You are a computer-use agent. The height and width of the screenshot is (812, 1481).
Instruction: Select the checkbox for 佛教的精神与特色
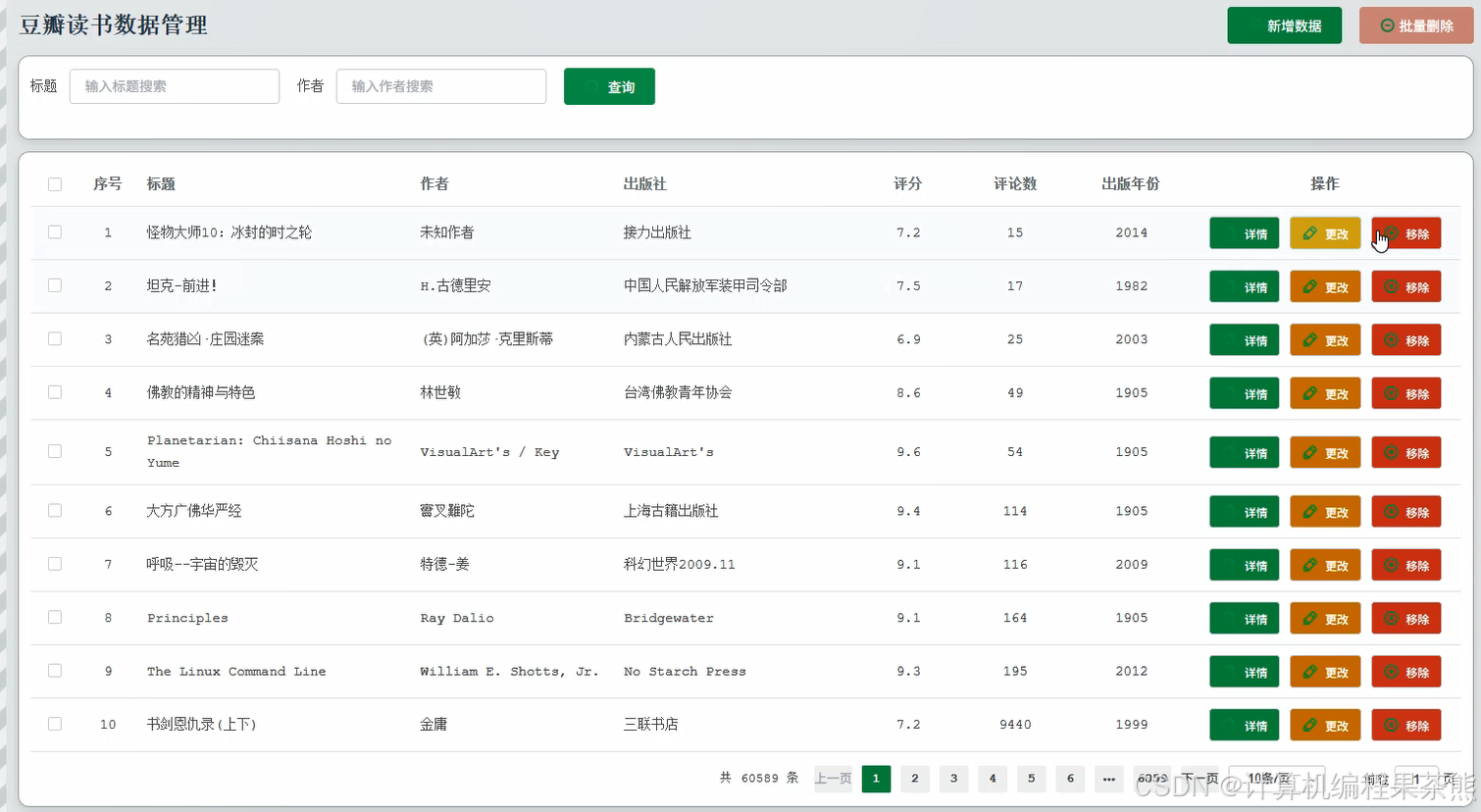(x=55, y=392)
